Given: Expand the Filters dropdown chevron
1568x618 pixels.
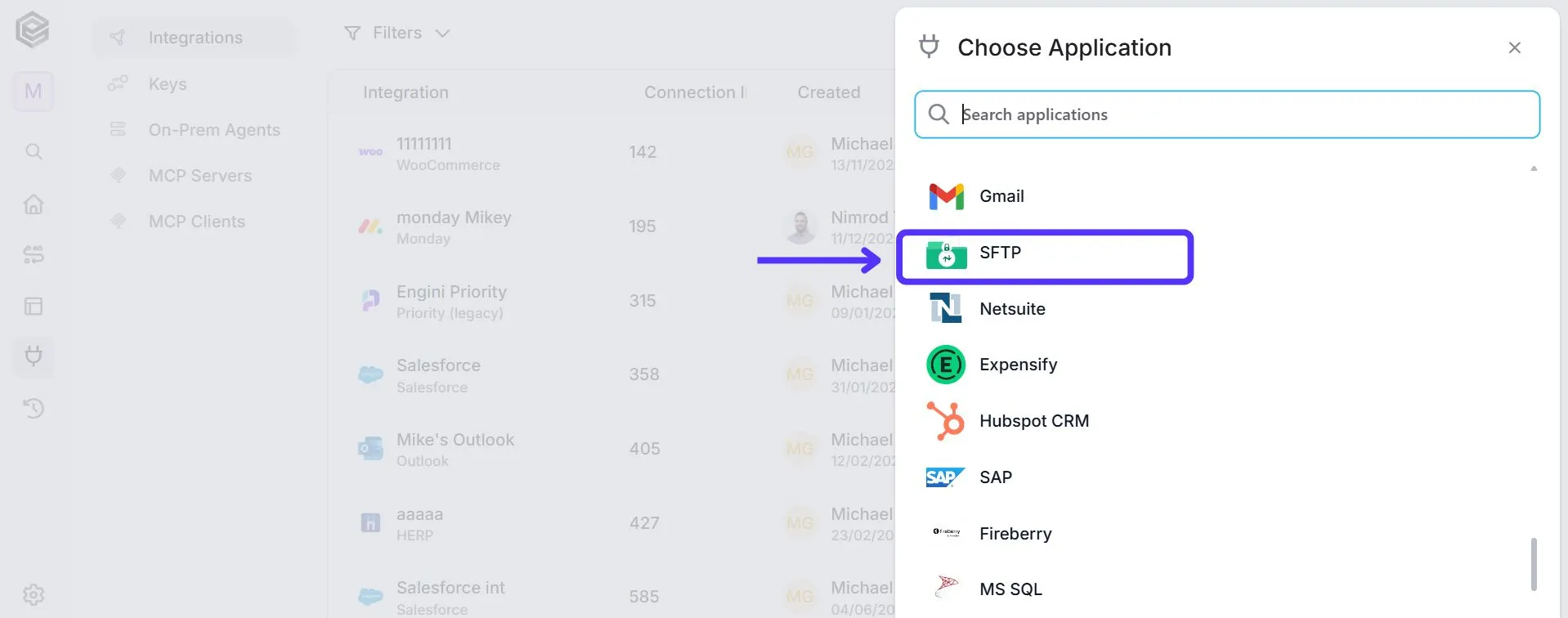Looking at the screenshot, I should tap(442, 34).
